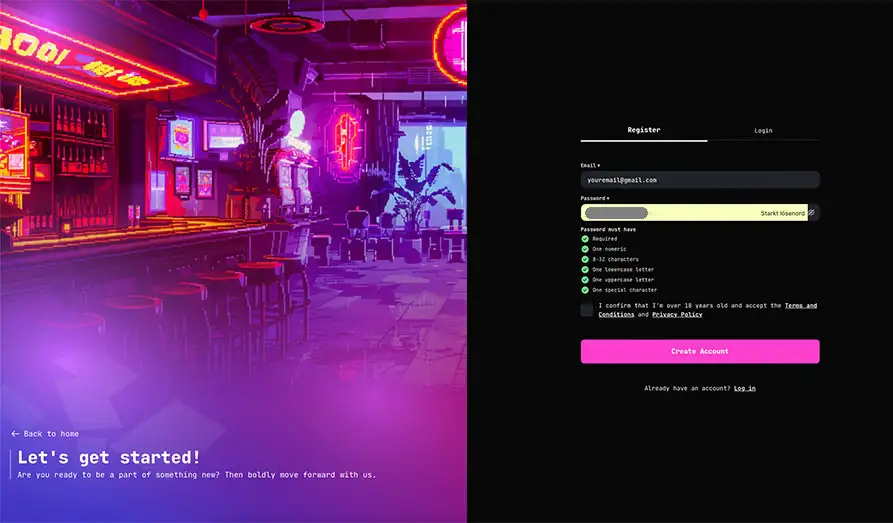The width and height of the screenshot is (893, 523).
Task: Click the check icon for 8-32 characters
Action: (585, 259)
